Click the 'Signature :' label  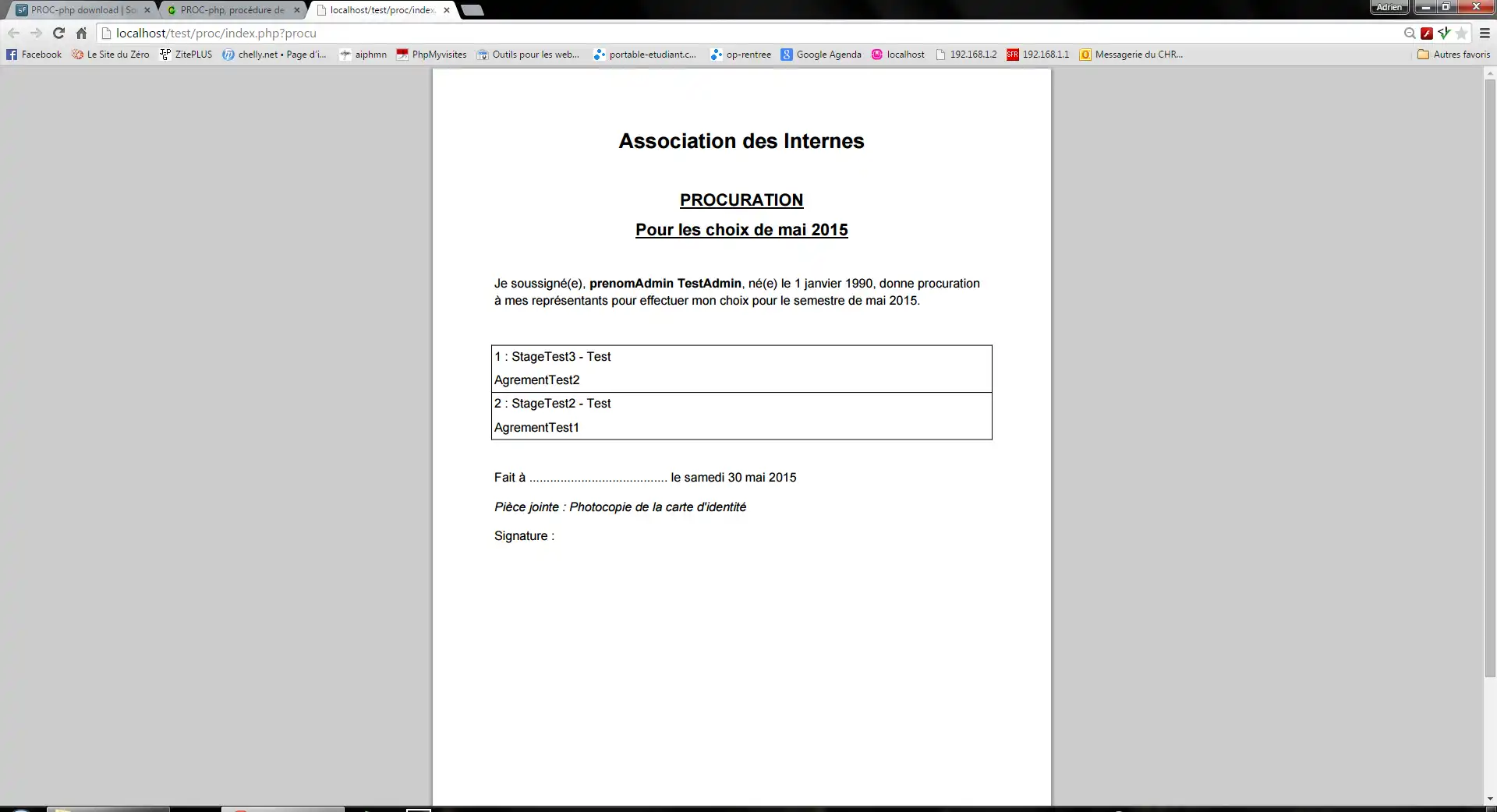[525, 536]
